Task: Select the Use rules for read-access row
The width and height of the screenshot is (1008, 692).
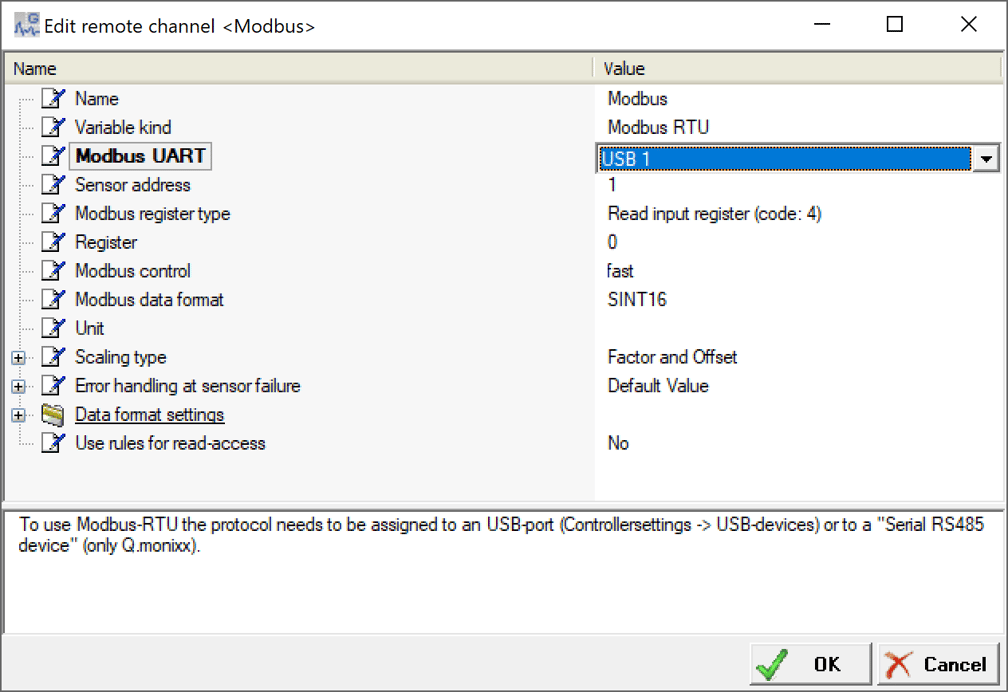Action: (170, 443)
